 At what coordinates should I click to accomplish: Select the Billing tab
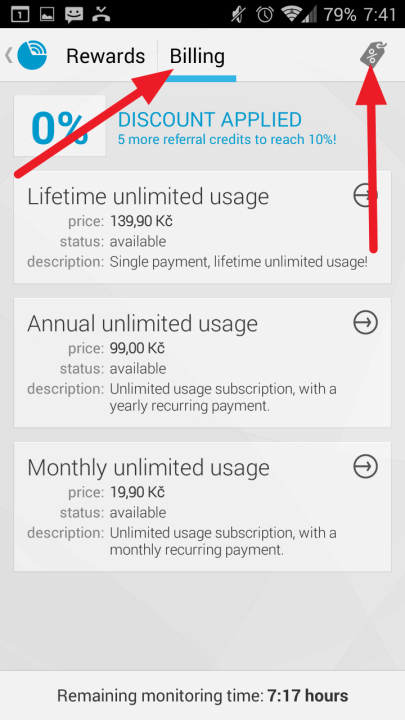[x=197, y=56]
